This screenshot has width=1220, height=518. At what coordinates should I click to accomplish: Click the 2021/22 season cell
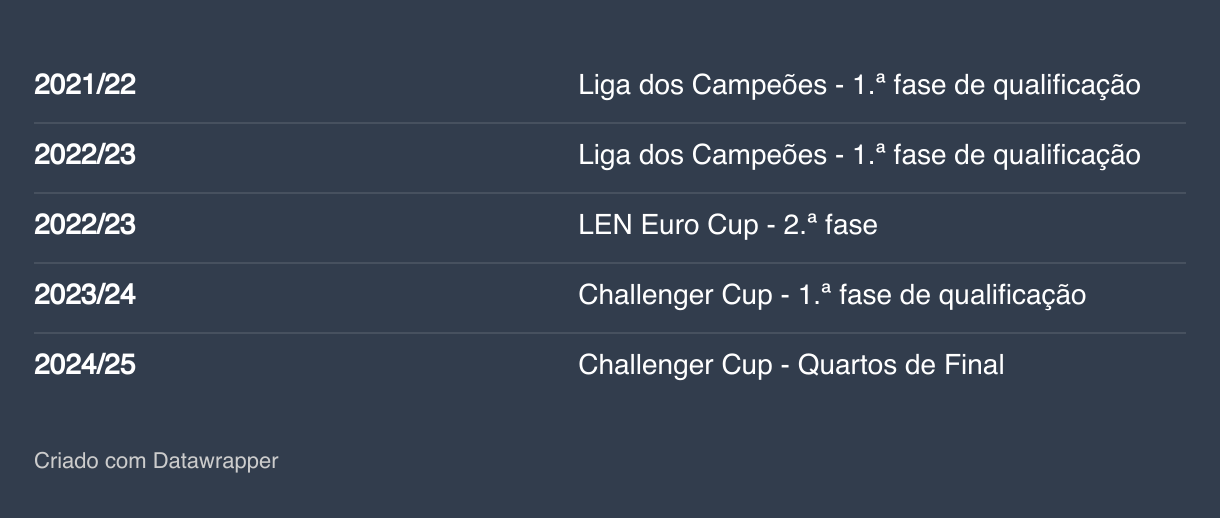[x=85, y=85]
